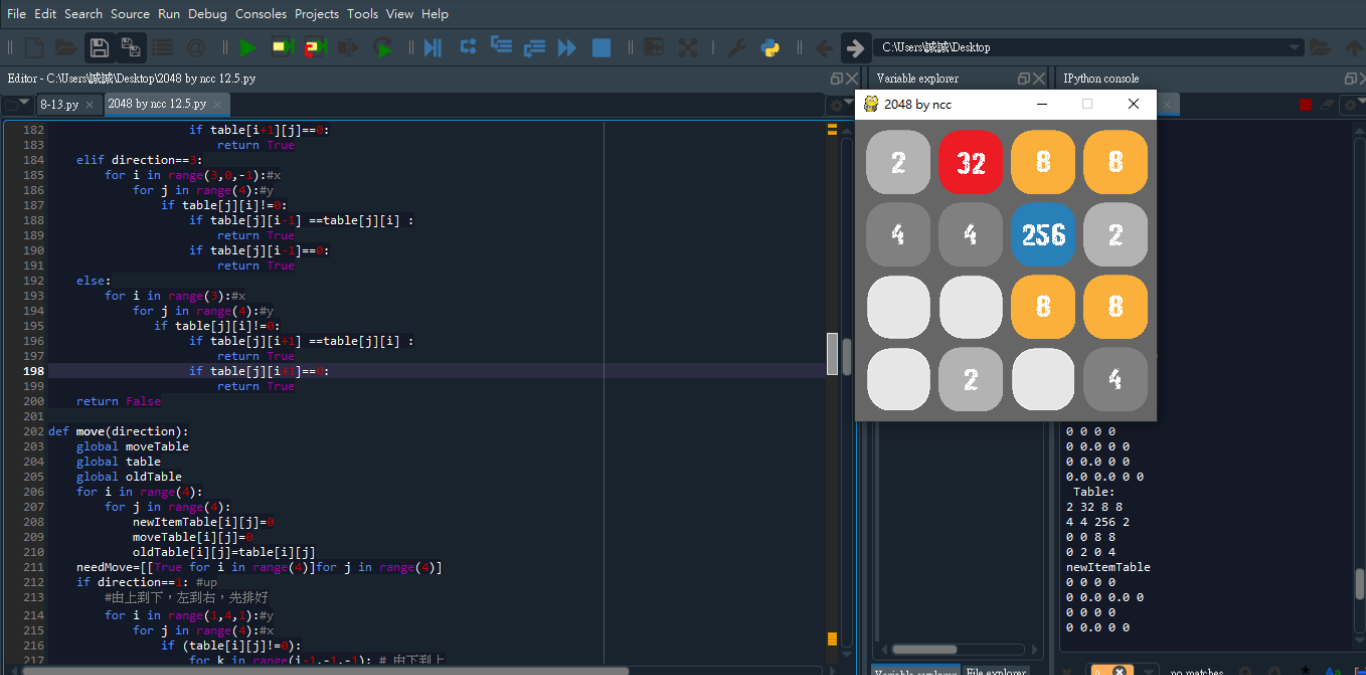Screen dimensions: 1366x675
Task: Open Preferences via the wrench icon
Action: click(736, 47)
